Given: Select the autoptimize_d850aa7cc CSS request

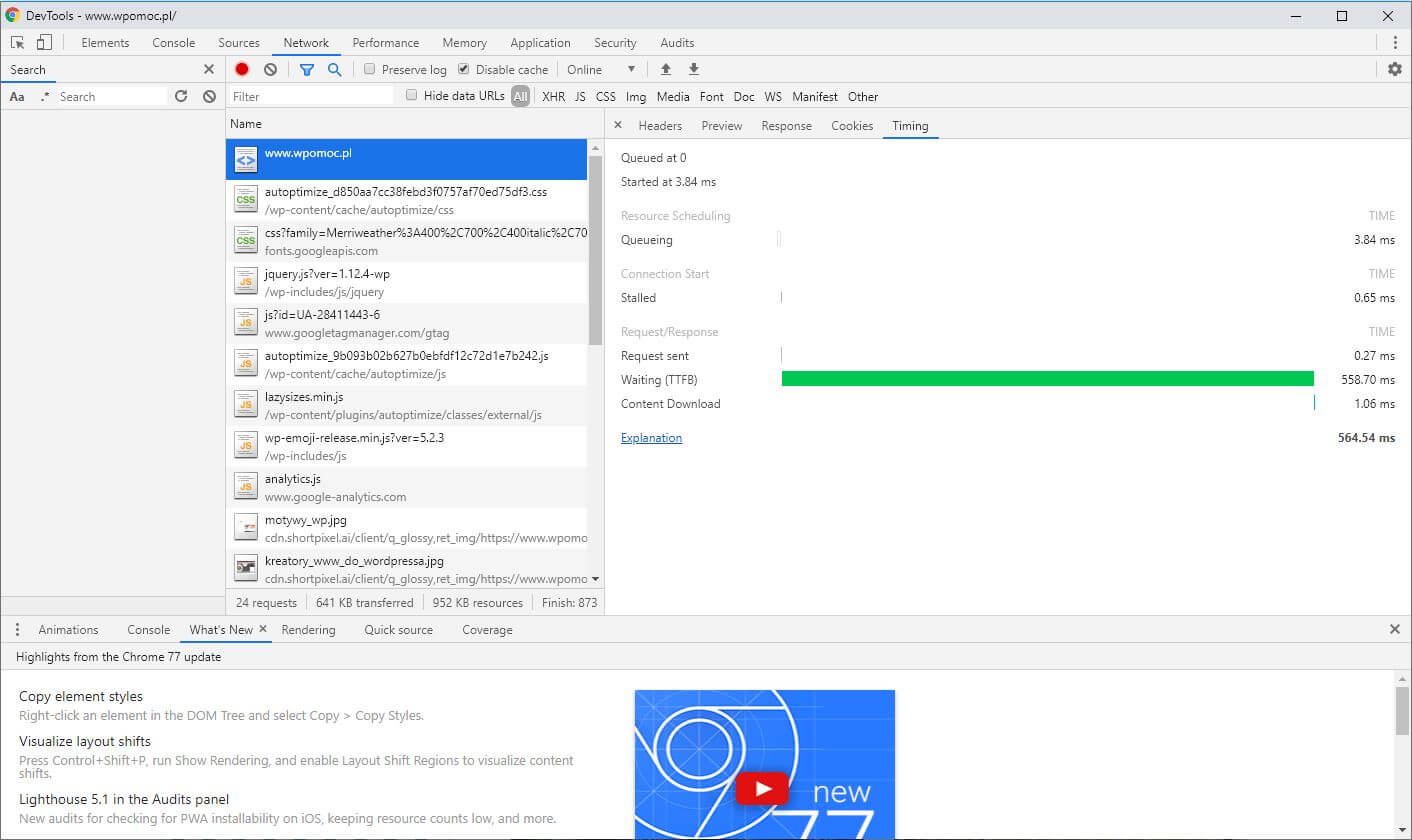Looking at the screenshot, I should click(x=406, y=200).
